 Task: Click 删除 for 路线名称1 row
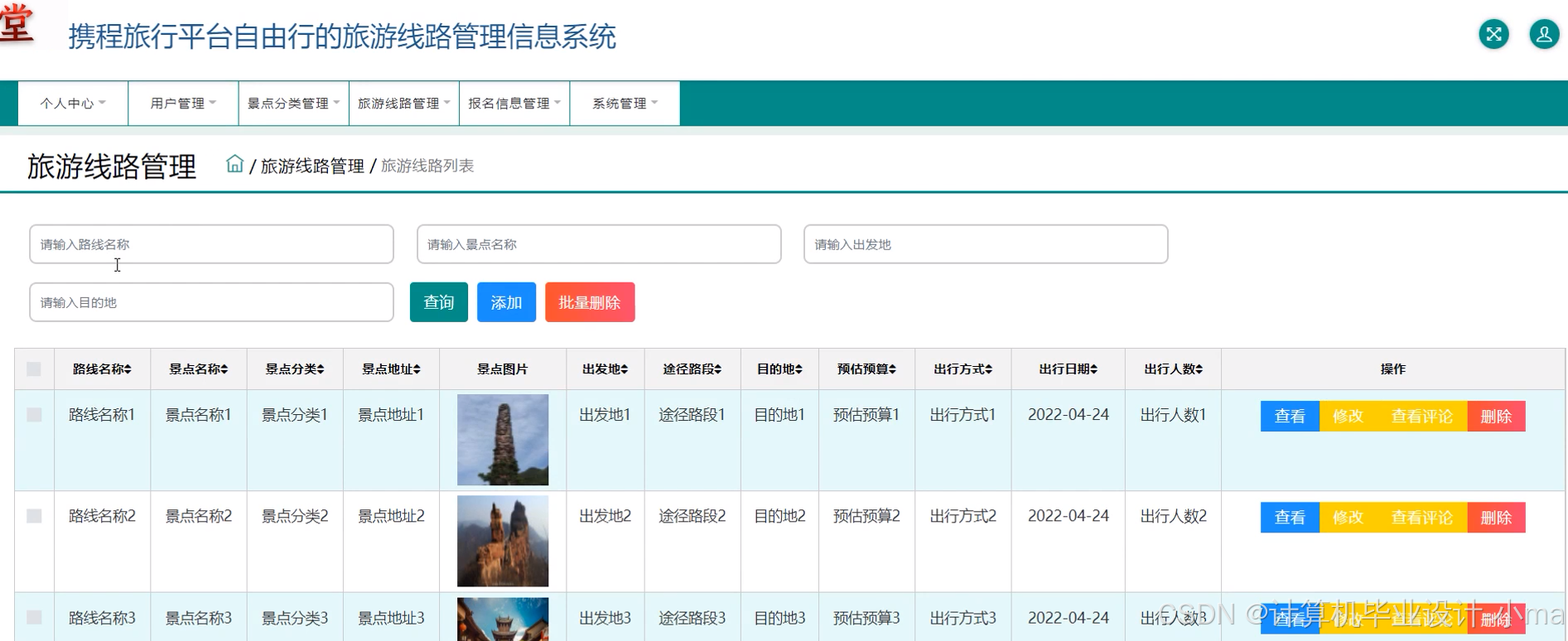click(1497, 417)
